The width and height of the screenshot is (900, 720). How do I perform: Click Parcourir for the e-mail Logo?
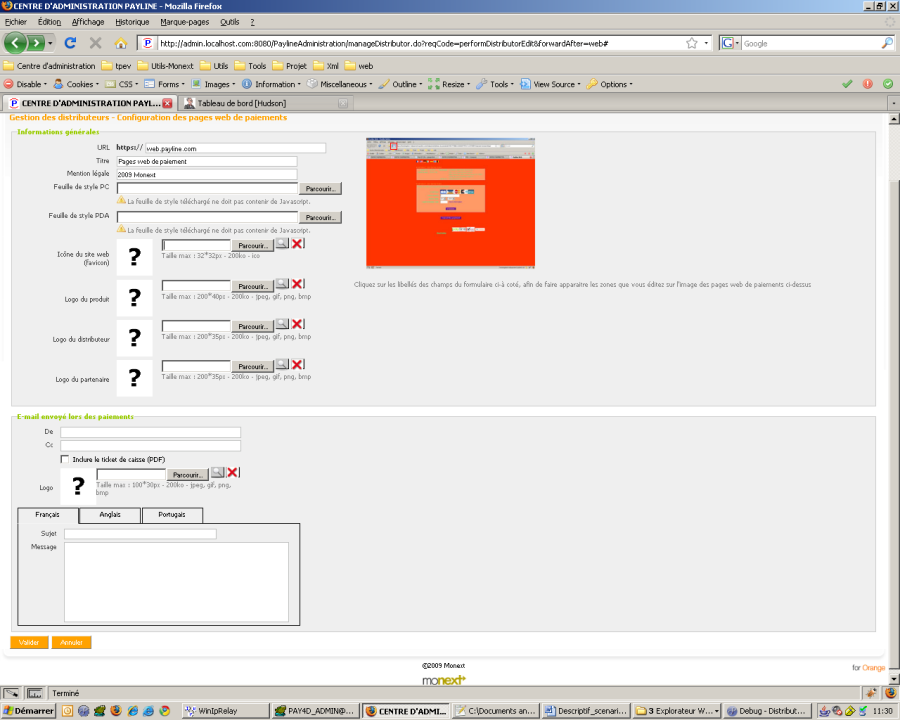click(188, 475)
